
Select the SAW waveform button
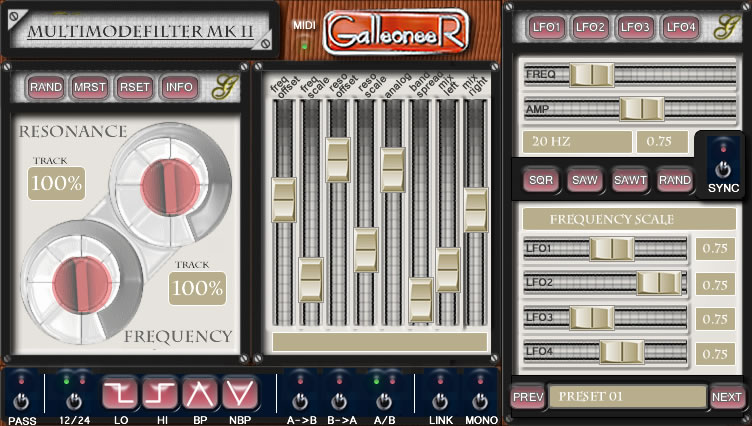pyautogui.click(x=585, y=180)
